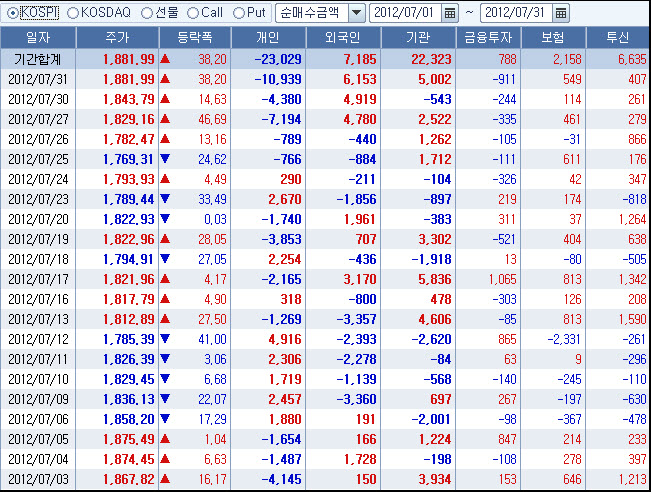The height and width of the screenshot is (492, 651).
Task: Select the 2012/07/16 date cell
Action: 38,299
